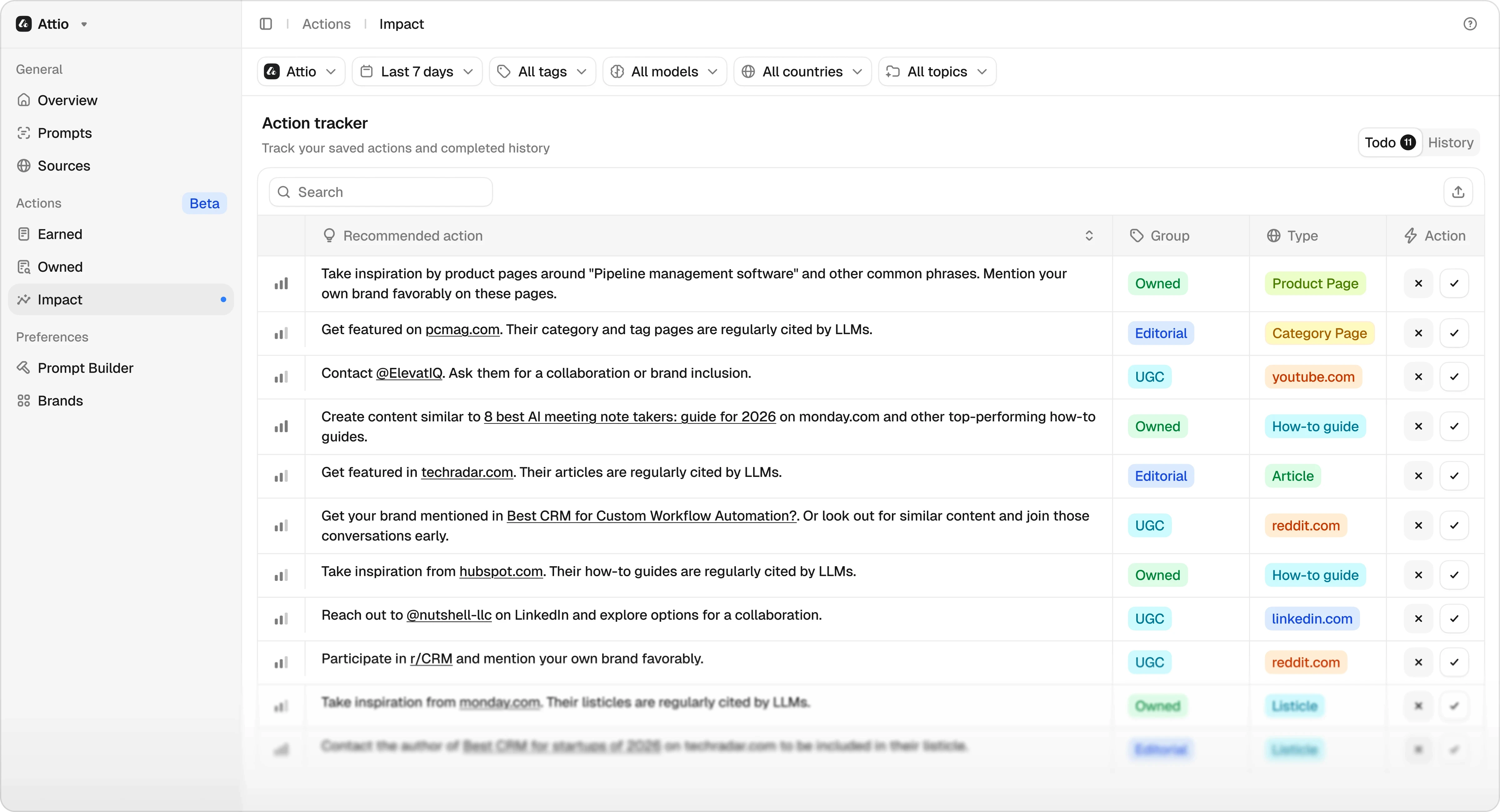Image resolution: width=1500 pixels, height=812 pixels.
Task: Click the help question mark icon
Action: click(1470, 24)
